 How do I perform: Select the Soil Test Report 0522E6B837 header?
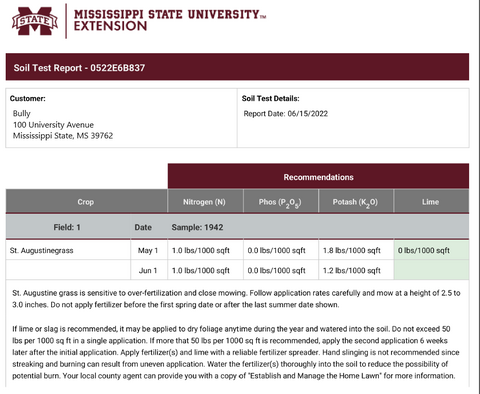click(237, 67)
